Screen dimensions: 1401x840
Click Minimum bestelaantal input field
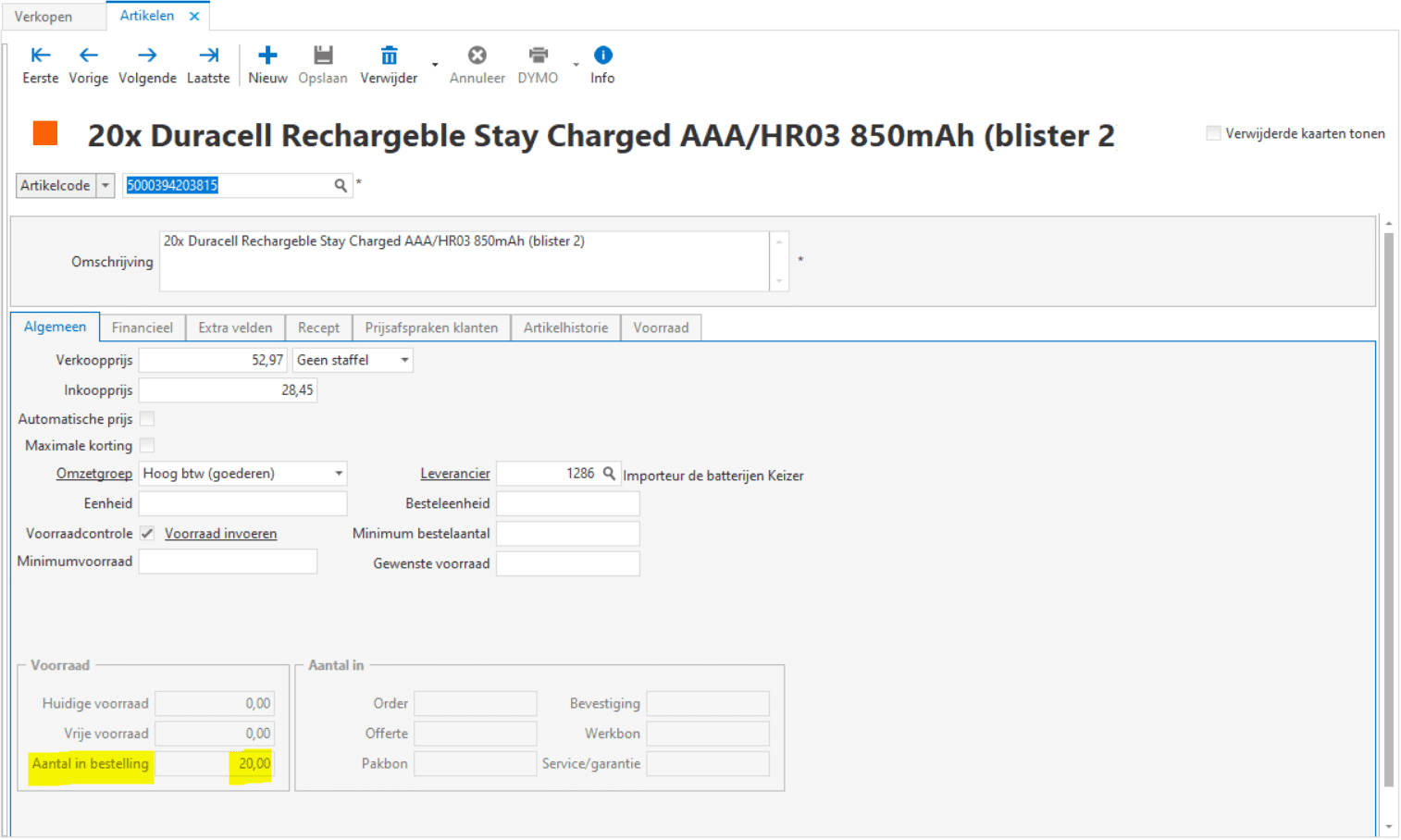[568, 534]
